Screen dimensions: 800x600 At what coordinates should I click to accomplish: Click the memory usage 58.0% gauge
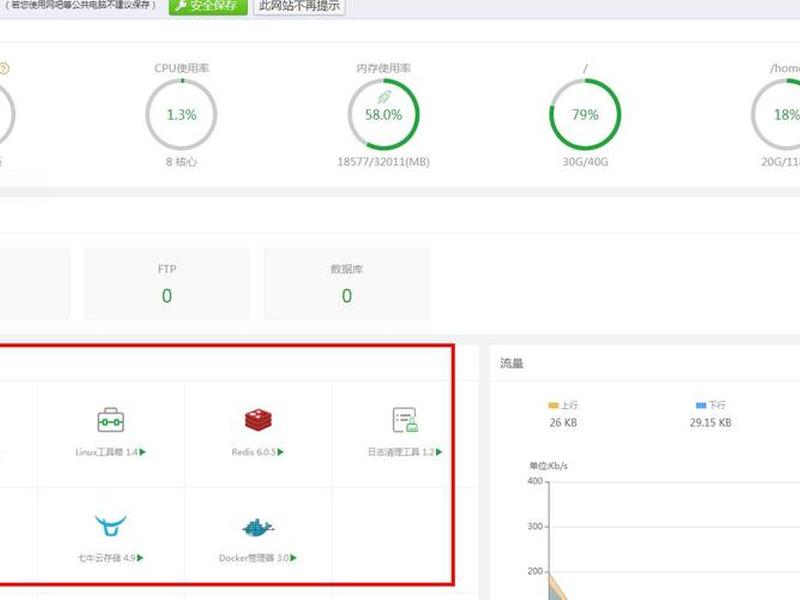coord(383,114)
